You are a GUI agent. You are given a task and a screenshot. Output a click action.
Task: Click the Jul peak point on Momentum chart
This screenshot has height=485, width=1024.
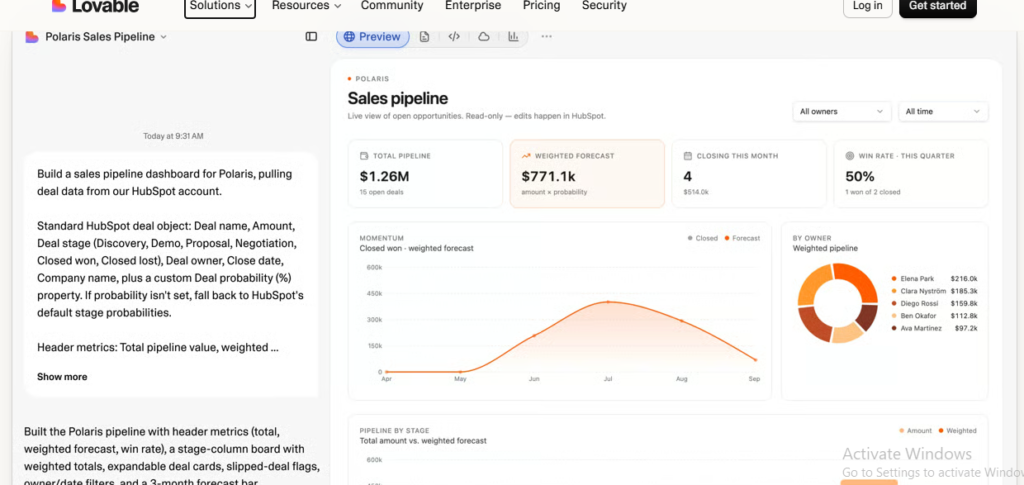(x=608, y=302)
